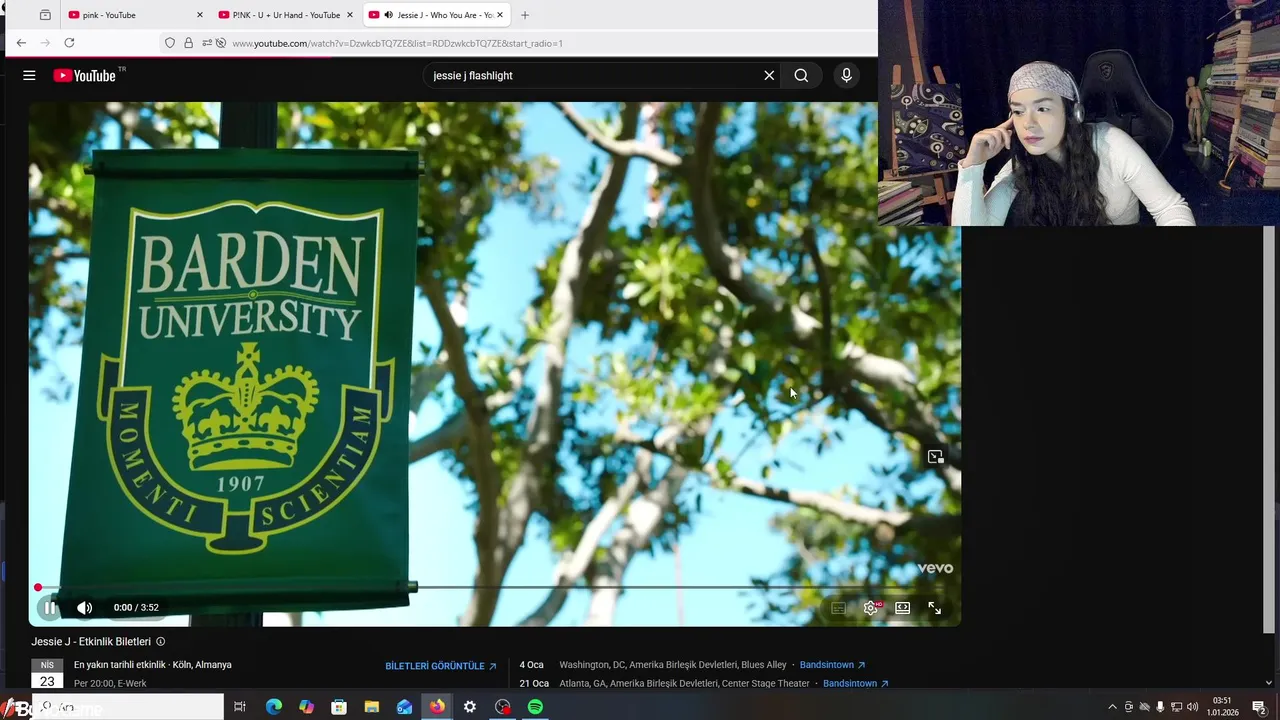View site security padlock info

click(x=188, y=43)
